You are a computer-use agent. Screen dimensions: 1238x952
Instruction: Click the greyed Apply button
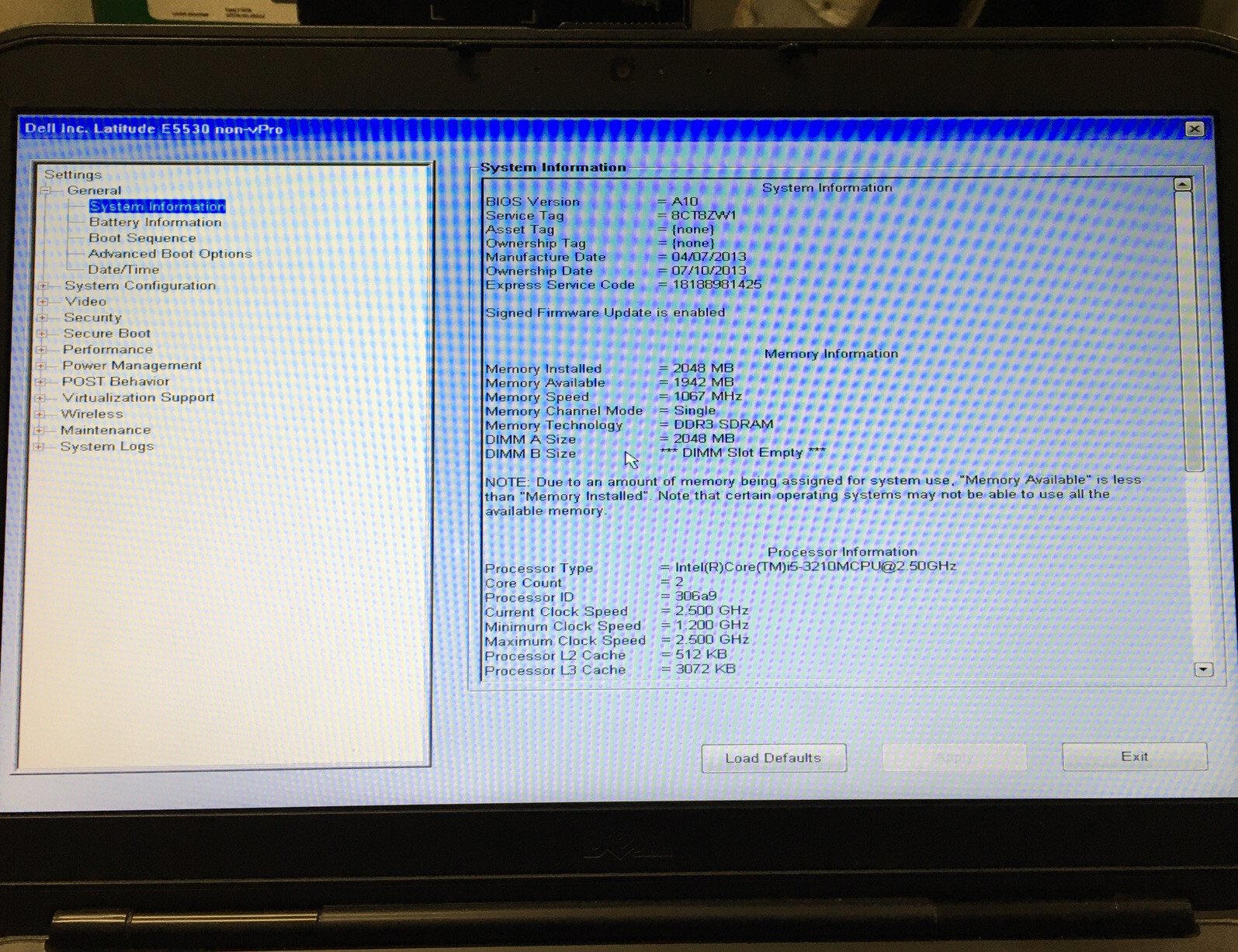pyautogui.click(x=954, y=757)
